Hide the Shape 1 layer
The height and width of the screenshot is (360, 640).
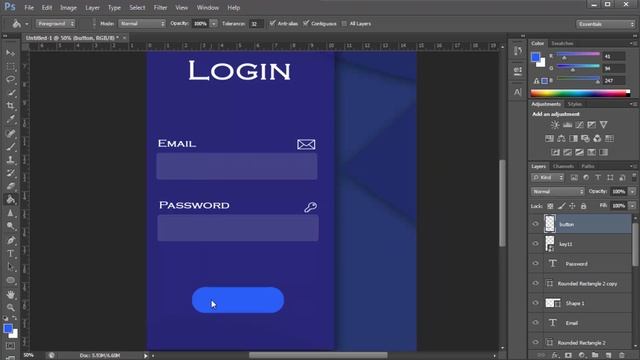pyautogui.click(x=536, y=303)
